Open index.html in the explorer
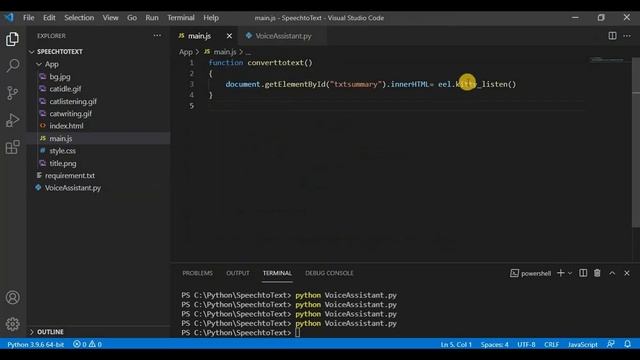640x360 pixels. [x=66, y=126]
